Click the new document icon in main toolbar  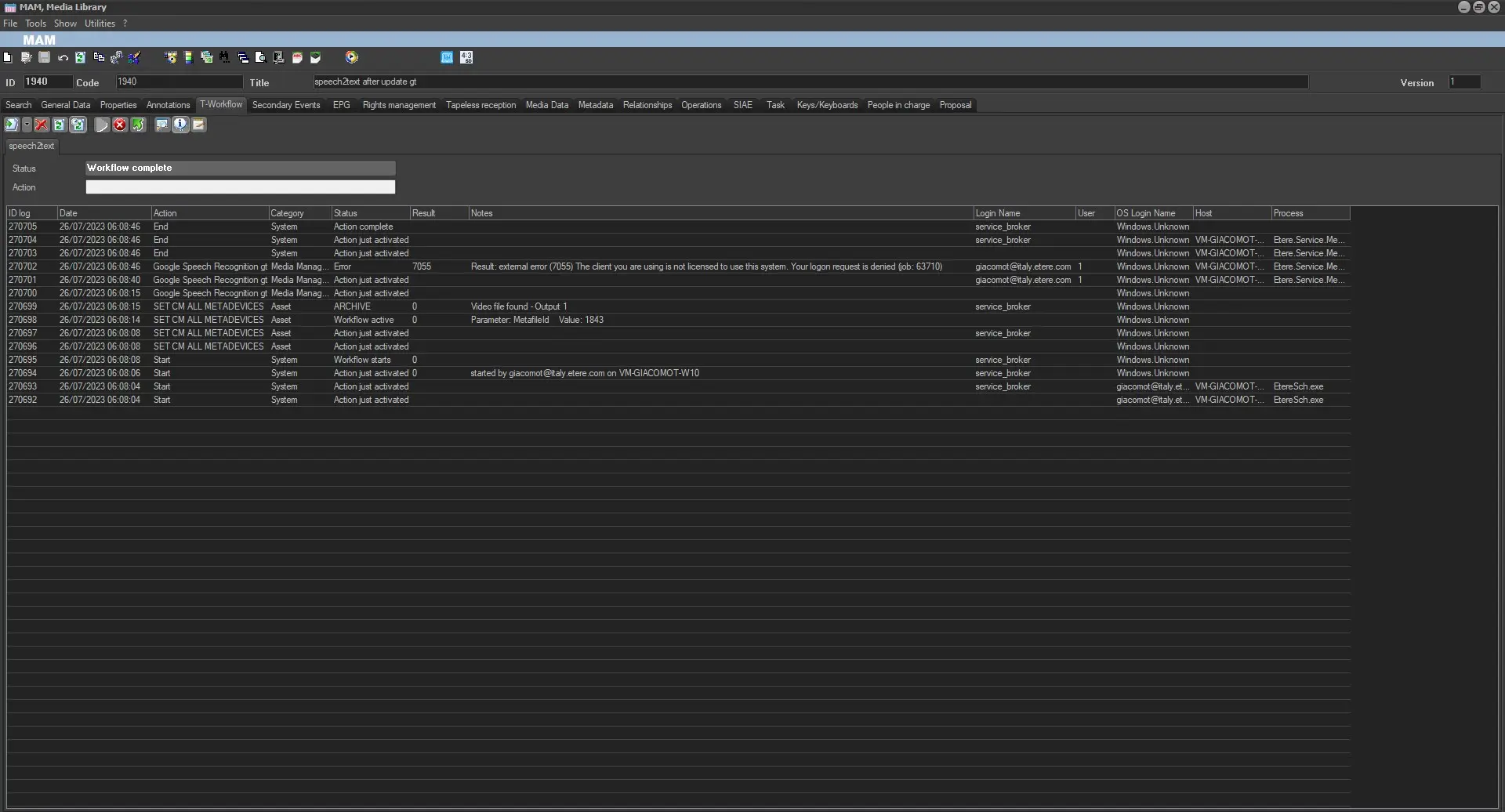(8, 57)
